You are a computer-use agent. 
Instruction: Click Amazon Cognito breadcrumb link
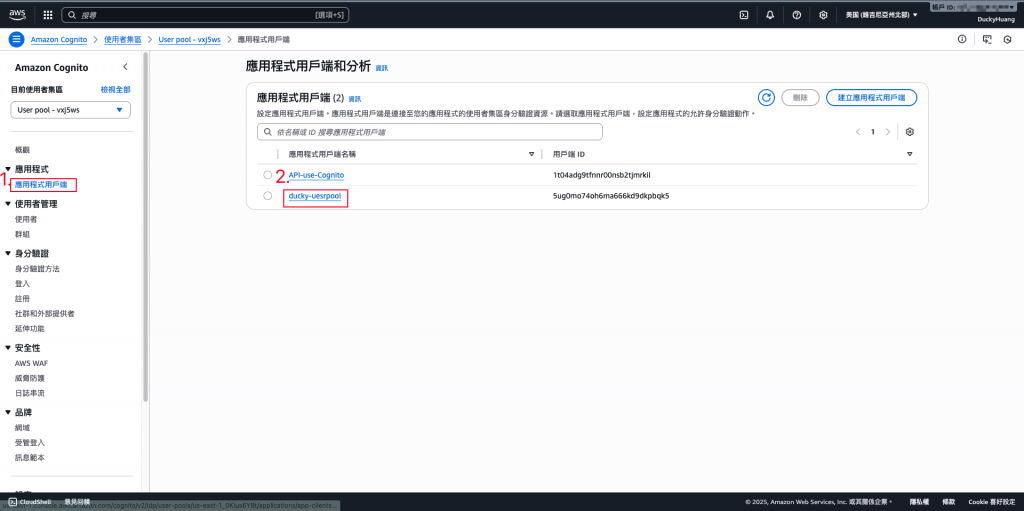(59, 39)
